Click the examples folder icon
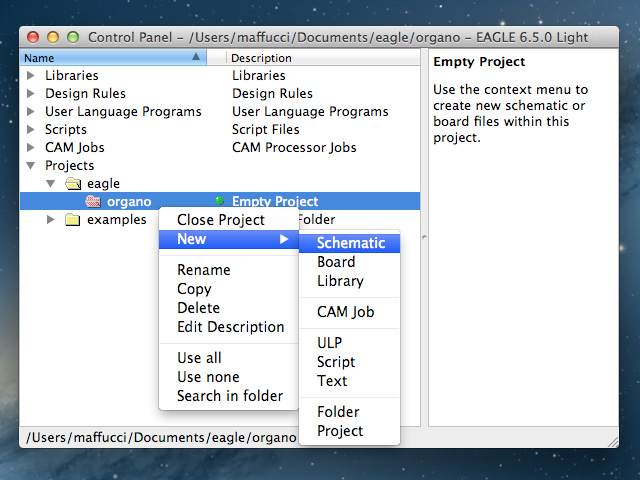The width and height of the screenshot is (640, 480). [x=72, y=220]
